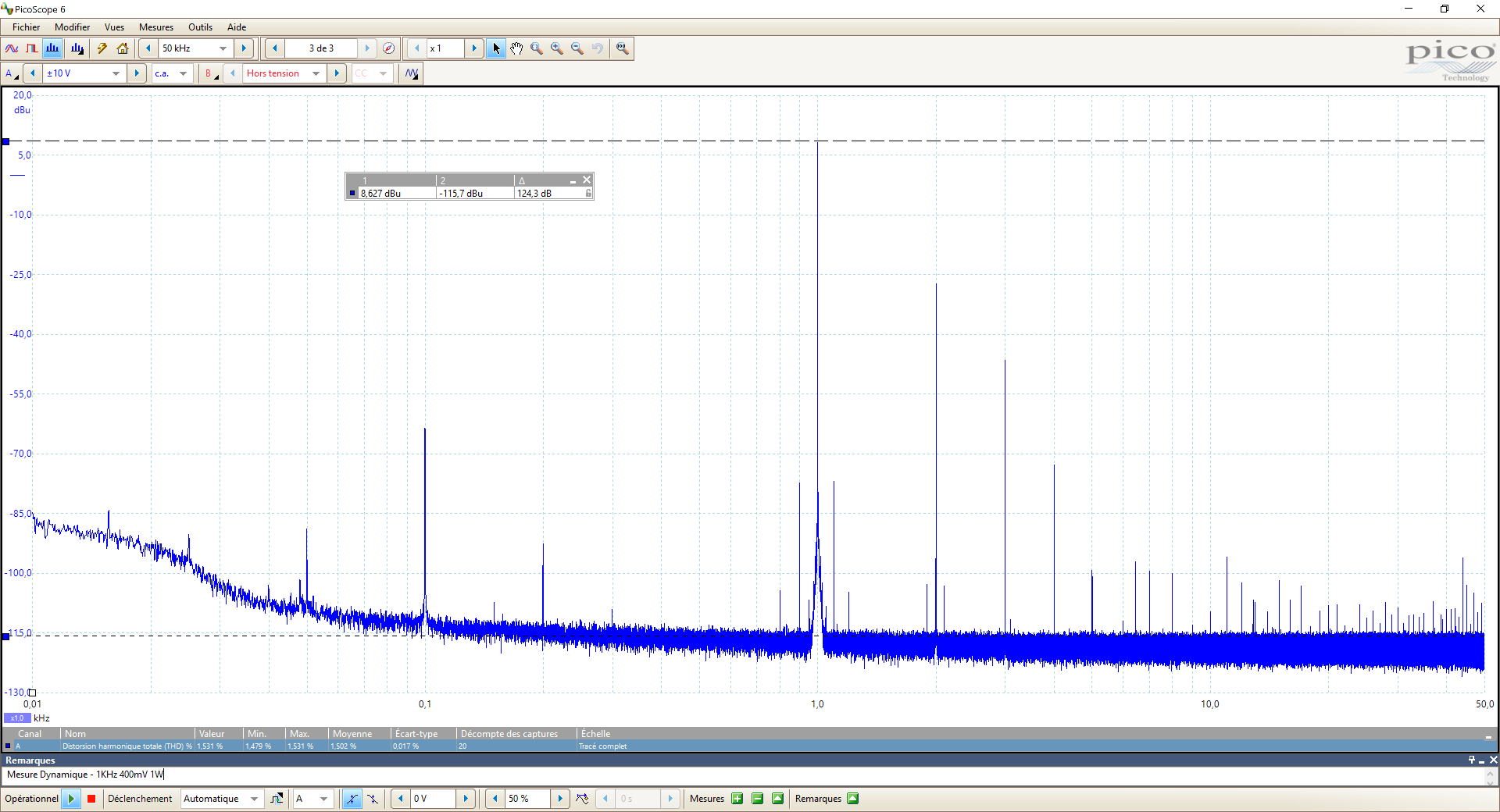Select the pointer selection tool
The width and height of the screenshot is (1500, 812).
pyautogui.click(x=496, y=48)
